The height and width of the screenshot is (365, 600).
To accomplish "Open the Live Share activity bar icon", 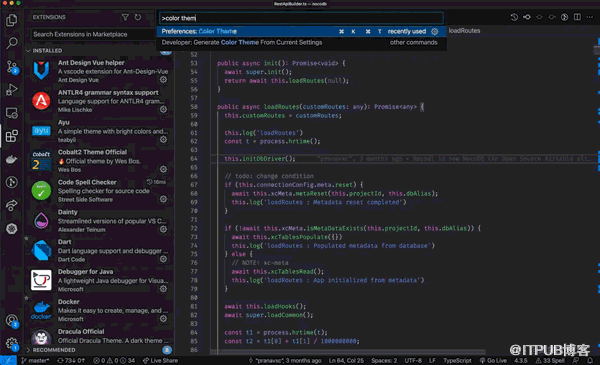I will (11, 205).
